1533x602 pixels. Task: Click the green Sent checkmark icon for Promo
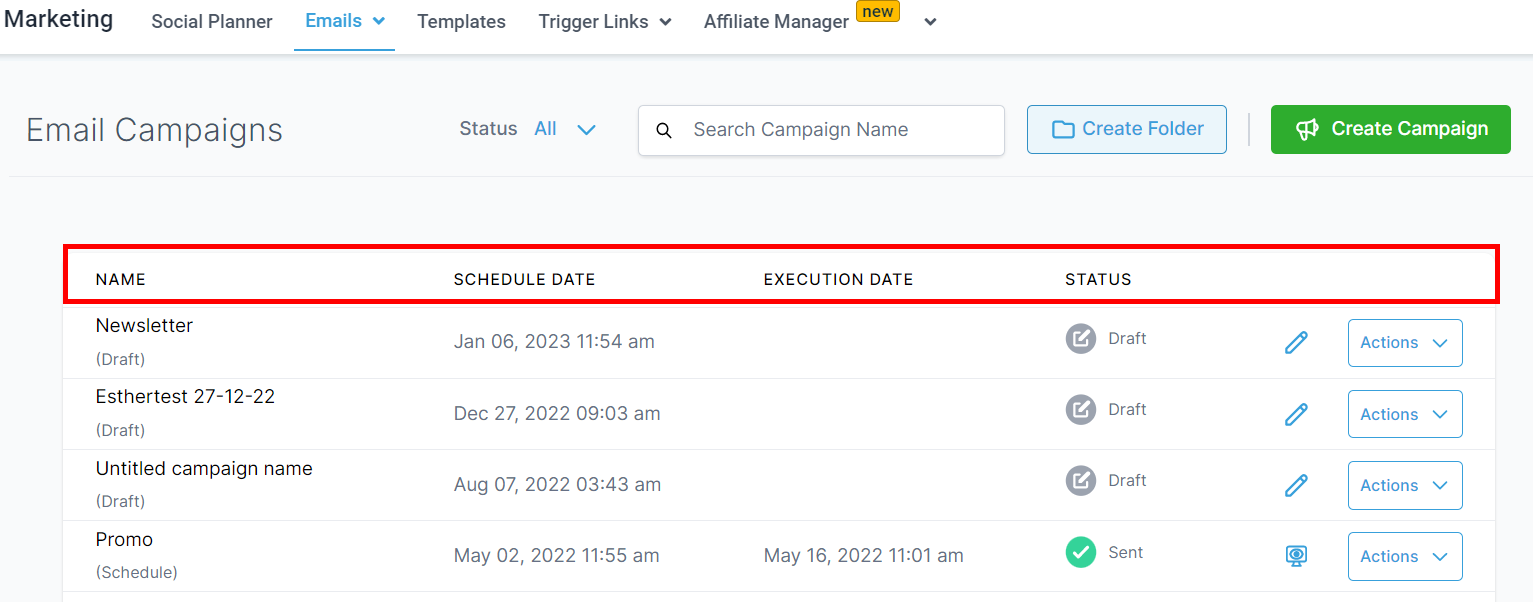(1081, 552)
